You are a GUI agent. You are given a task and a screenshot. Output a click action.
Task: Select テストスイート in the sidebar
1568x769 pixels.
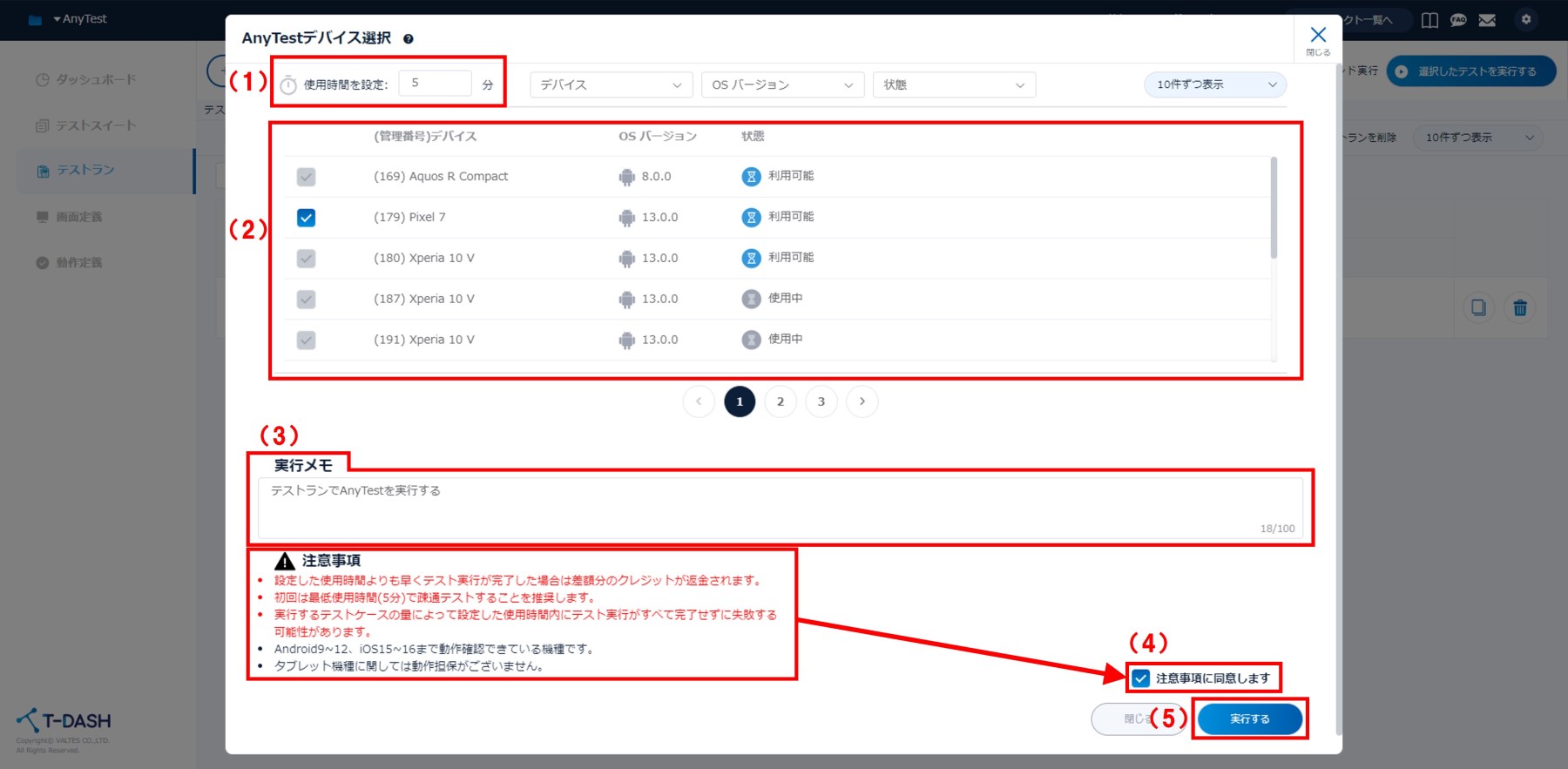[96, 125]
